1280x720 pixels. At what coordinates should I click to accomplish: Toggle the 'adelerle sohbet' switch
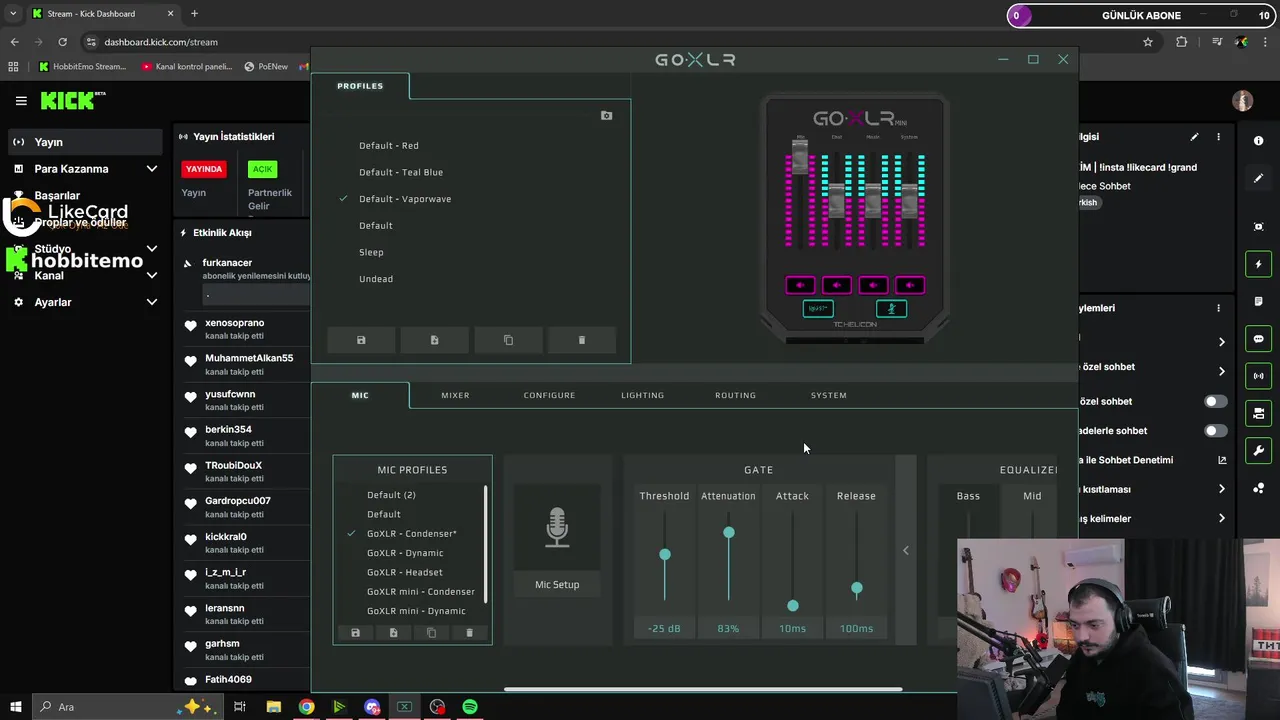click(x=1215, y=431)
